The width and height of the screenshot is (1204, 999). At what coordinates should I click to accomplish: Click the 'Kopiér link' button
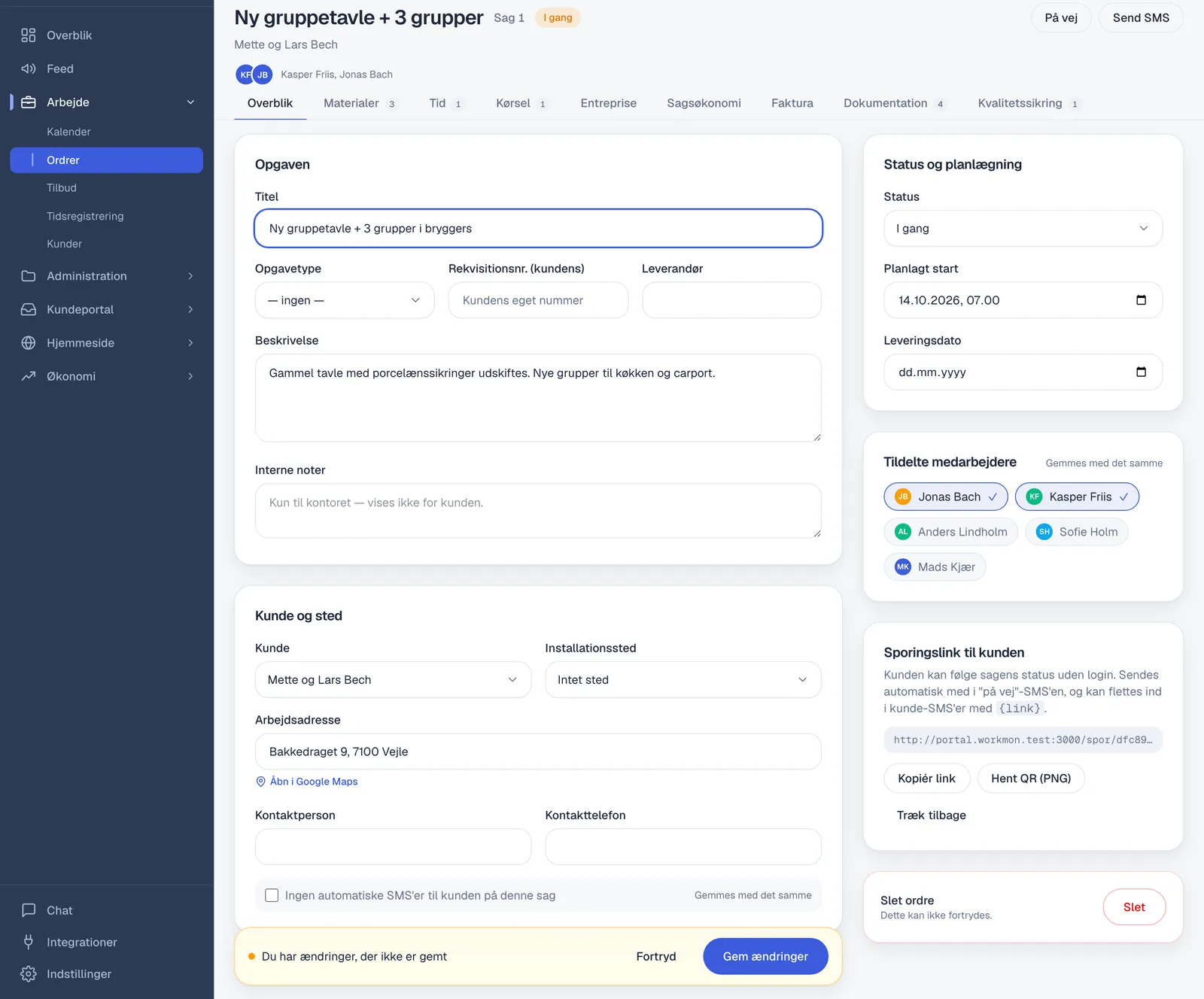(926, 779)
